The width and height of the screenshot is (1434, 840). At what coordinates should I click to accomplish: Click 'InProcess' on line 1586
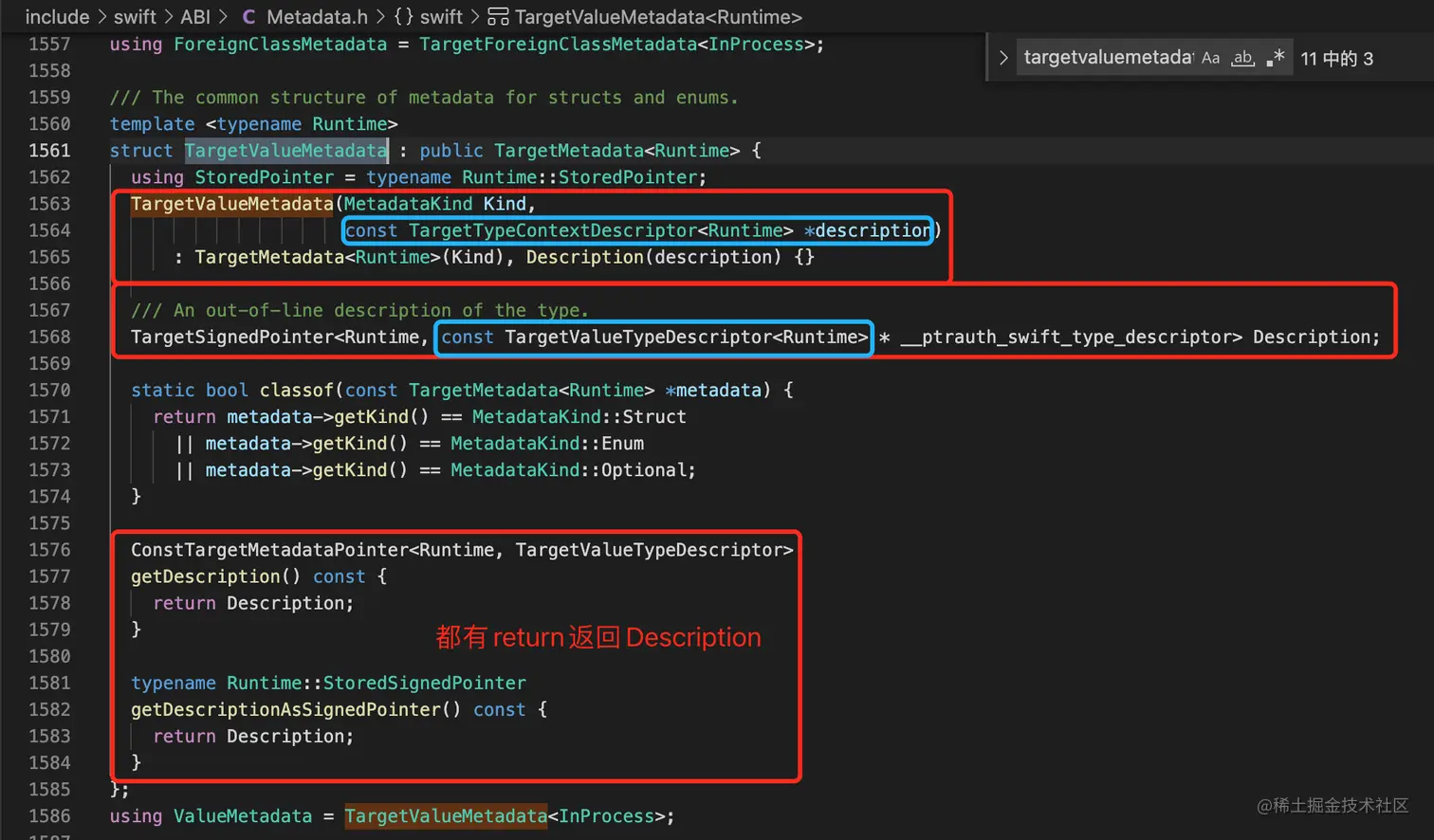pos(606,816)
